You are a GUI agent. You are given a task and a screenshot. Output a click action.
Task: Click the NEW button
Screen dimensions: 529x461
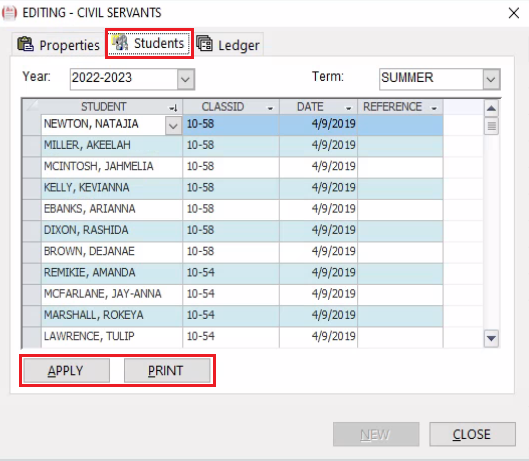376,434
